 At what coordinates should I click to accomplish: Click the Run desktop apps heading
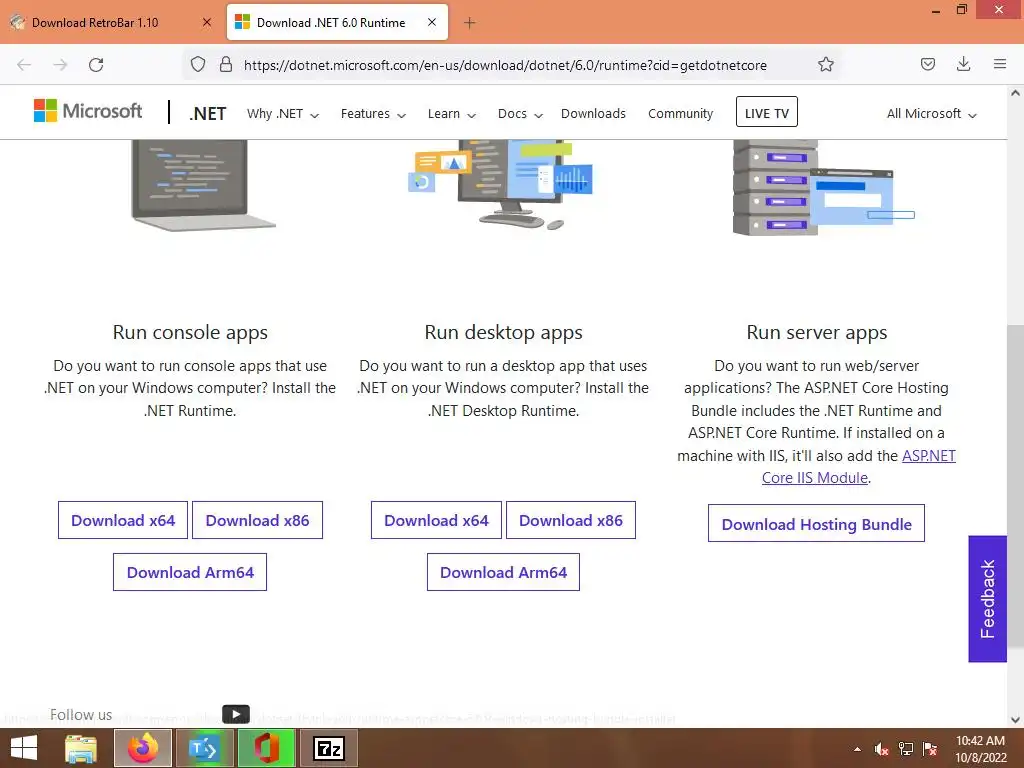[504, 332]
